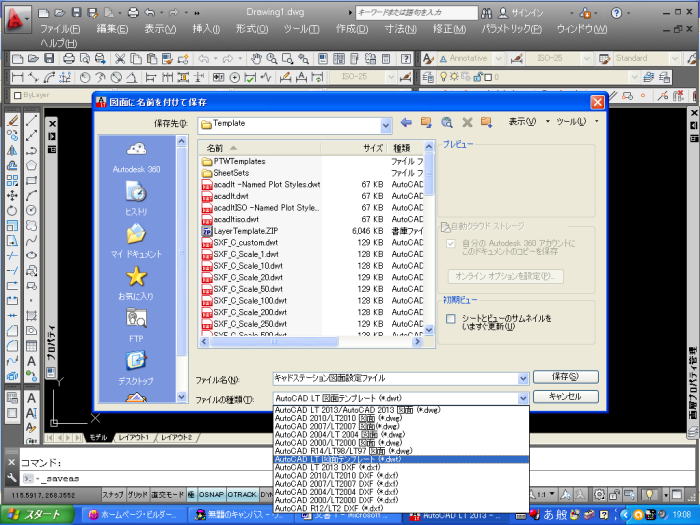700x525 pixels.
Task: Select the pan hand tool
Action: (256, 58)
